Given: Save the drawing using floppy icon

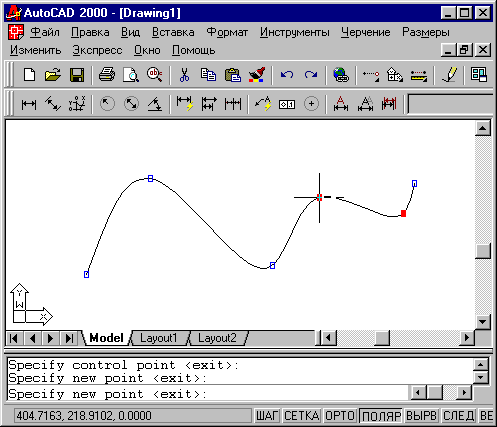Looking at the screenshot, I should (77, 75).
